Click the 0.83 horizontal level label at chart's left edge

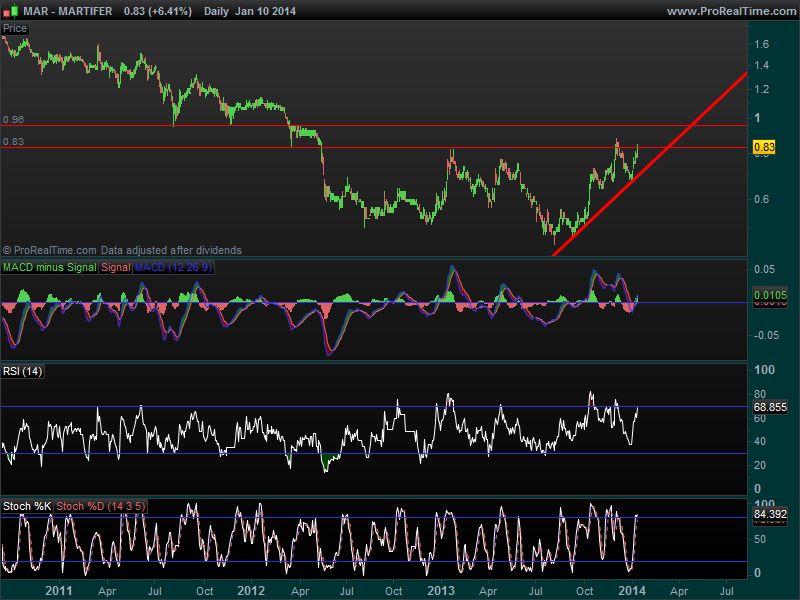click(x=13, y=141)
